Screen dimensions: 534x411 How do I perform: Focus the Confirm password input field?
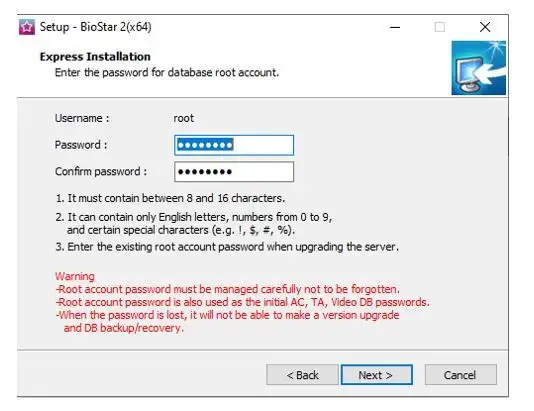234,172
